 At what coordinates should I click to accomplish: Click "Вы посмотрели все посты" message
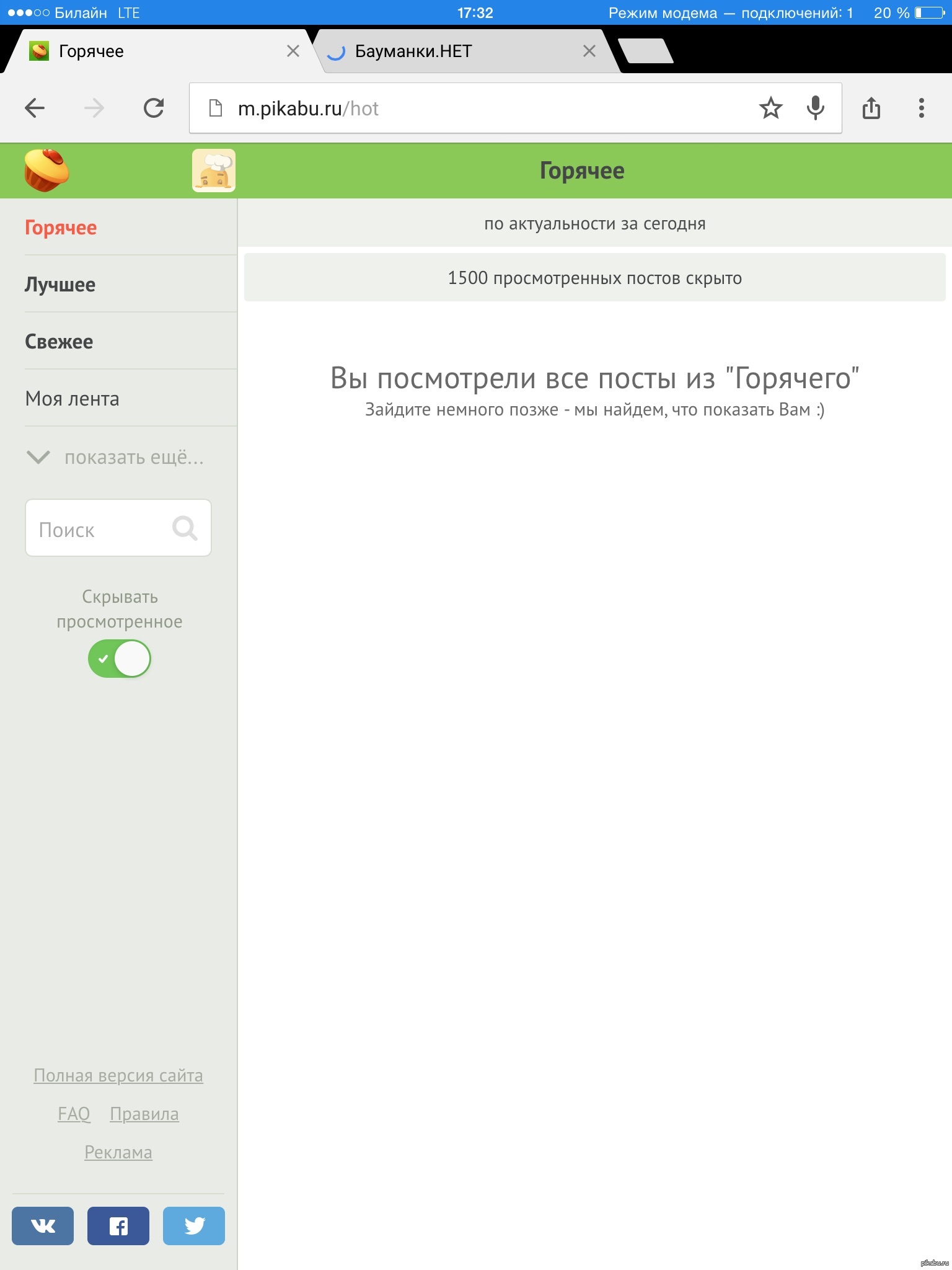(x=595, y=378)
